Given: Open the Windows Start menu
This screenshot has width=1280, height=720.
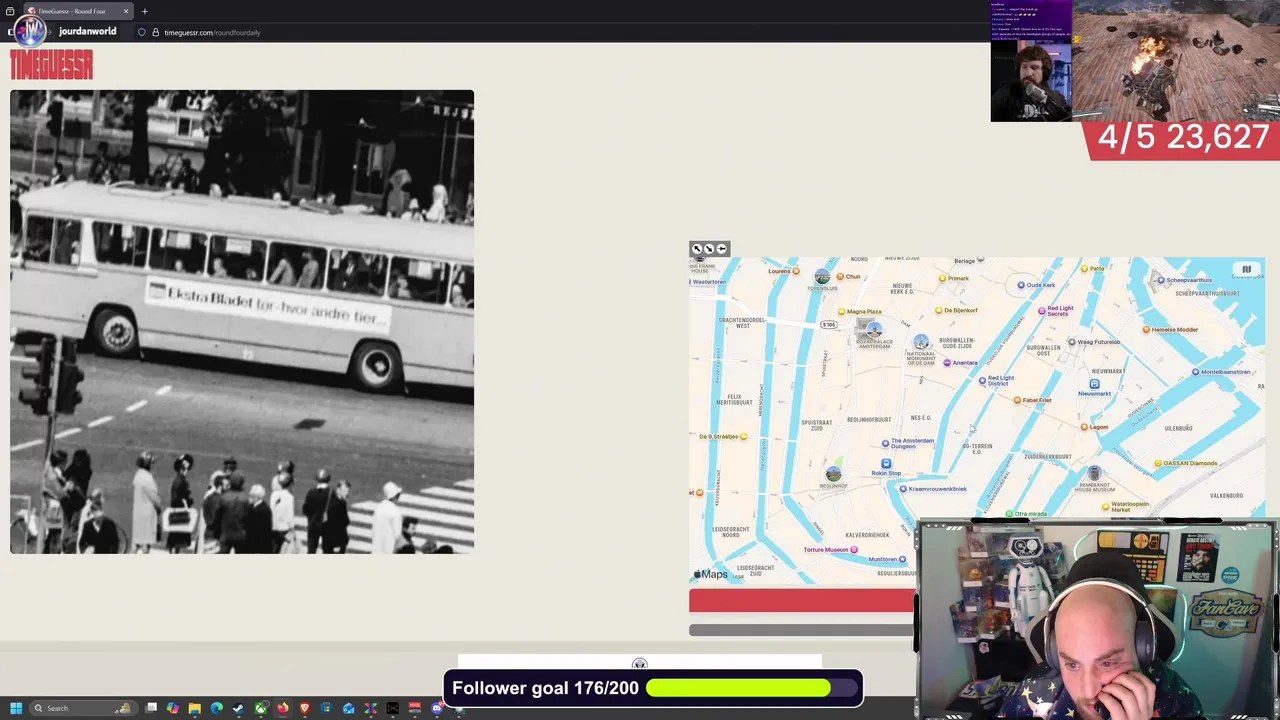Looking at the screenshot, I should point(15,708).
